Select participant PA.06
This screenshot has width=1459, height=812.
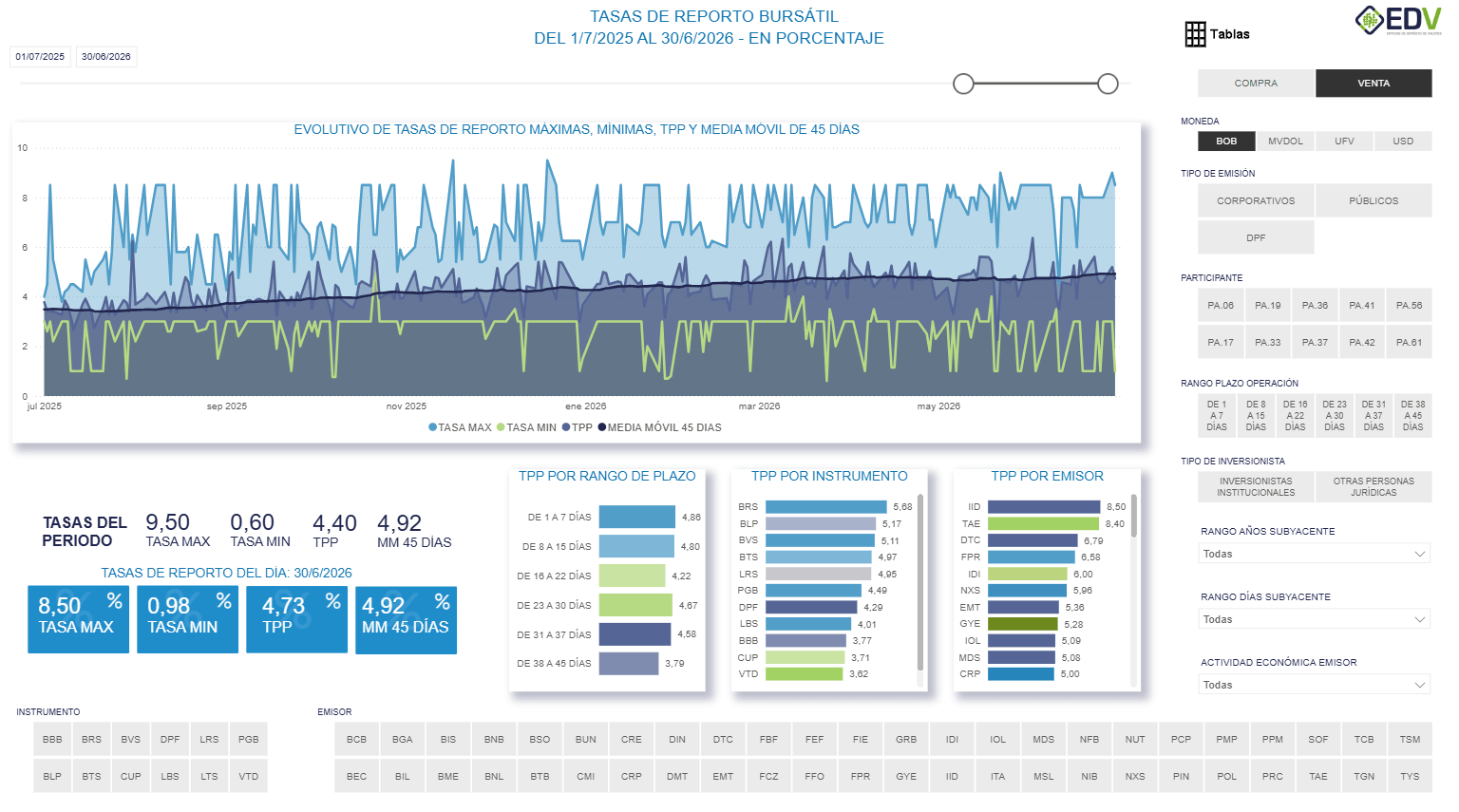tap(1221, 306)
